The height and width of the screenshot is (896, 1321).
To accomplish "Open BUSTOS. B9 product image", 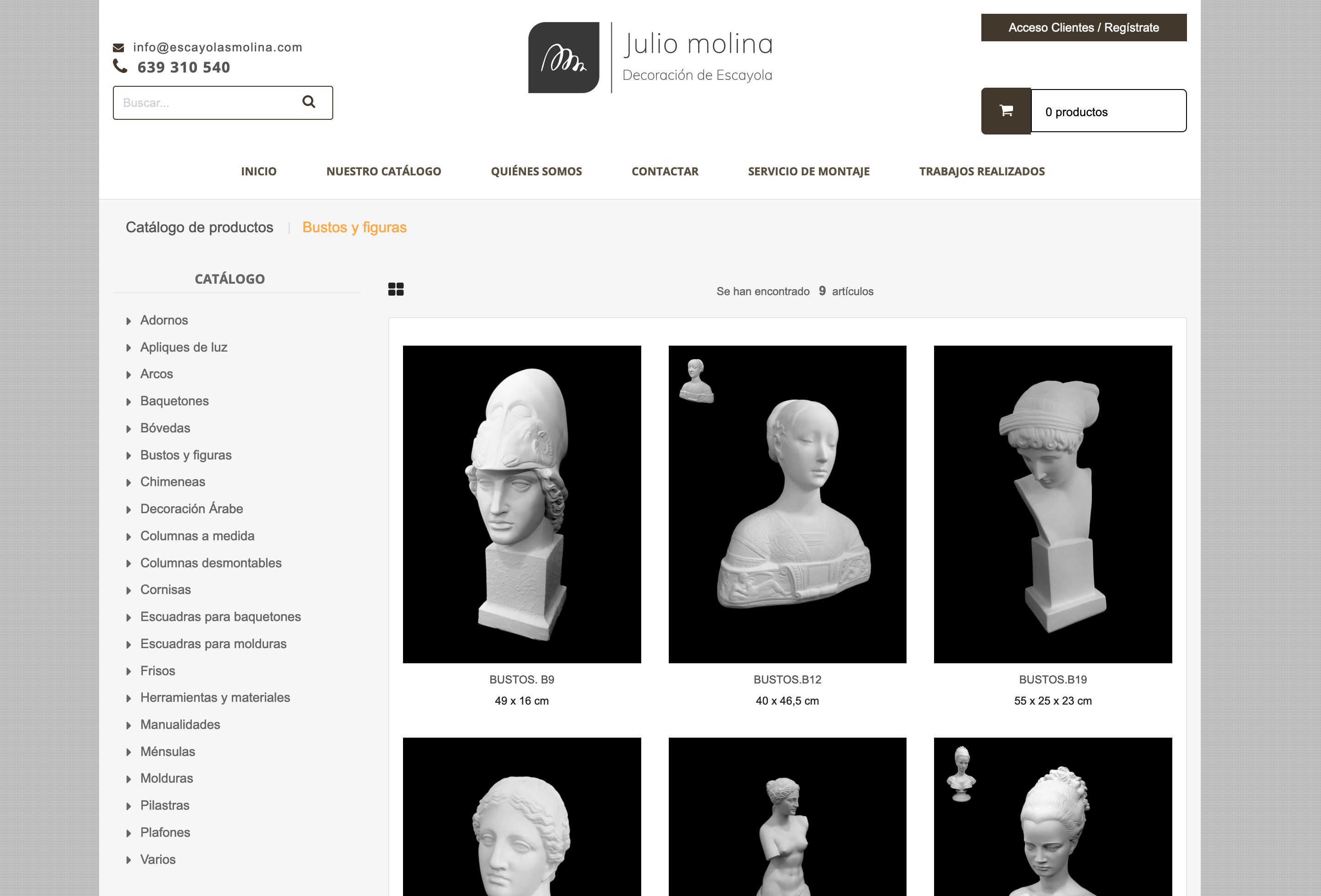I will click(522, 504).
